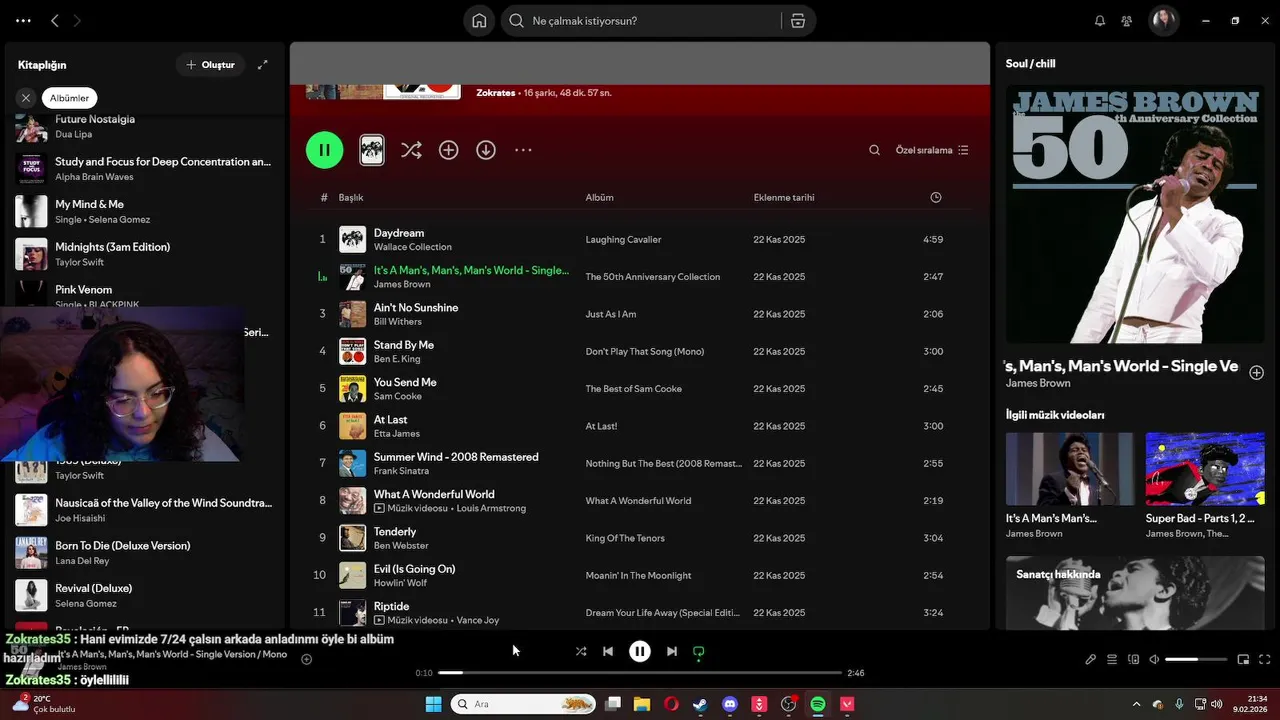Image resolution: width=1280 pixels, height=720 pixels.
Task: Open Bill Withers artist link
Action: coord(398,322)
